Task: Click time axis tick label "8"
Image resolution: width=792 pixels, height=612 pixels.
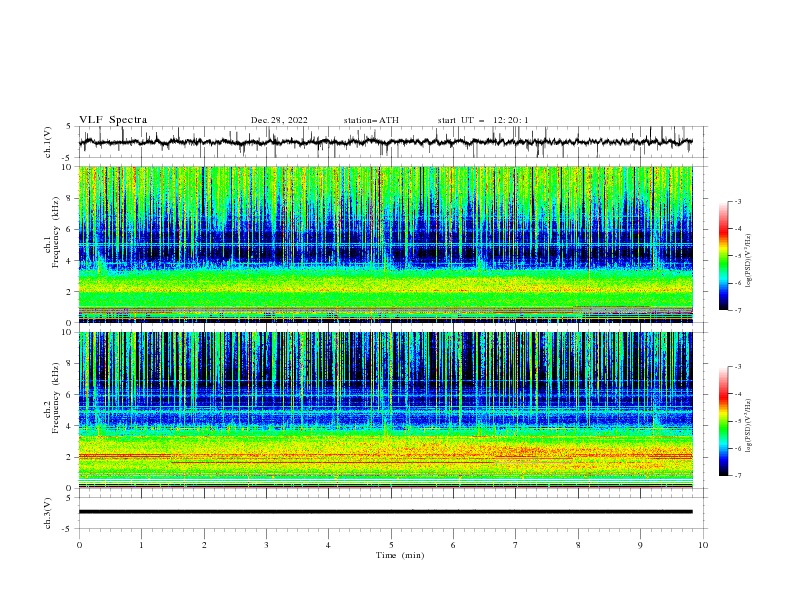Action: [578, 545]
